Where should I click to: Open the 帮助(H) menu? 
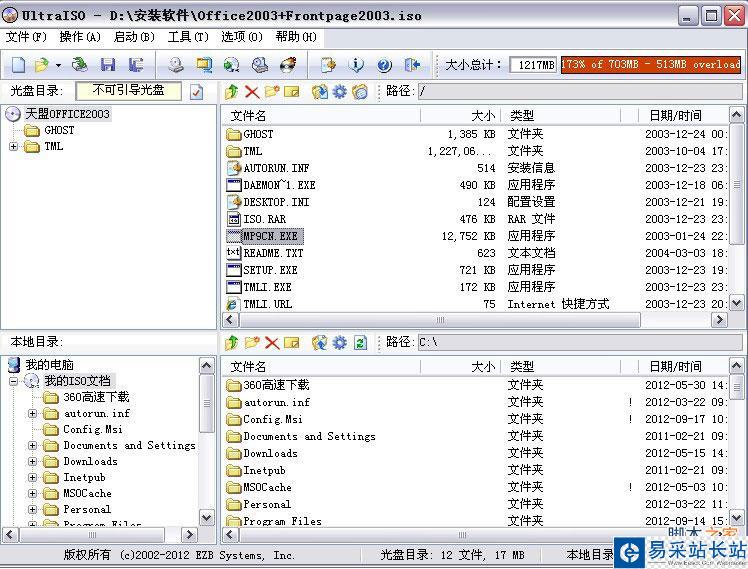point(296,37)
